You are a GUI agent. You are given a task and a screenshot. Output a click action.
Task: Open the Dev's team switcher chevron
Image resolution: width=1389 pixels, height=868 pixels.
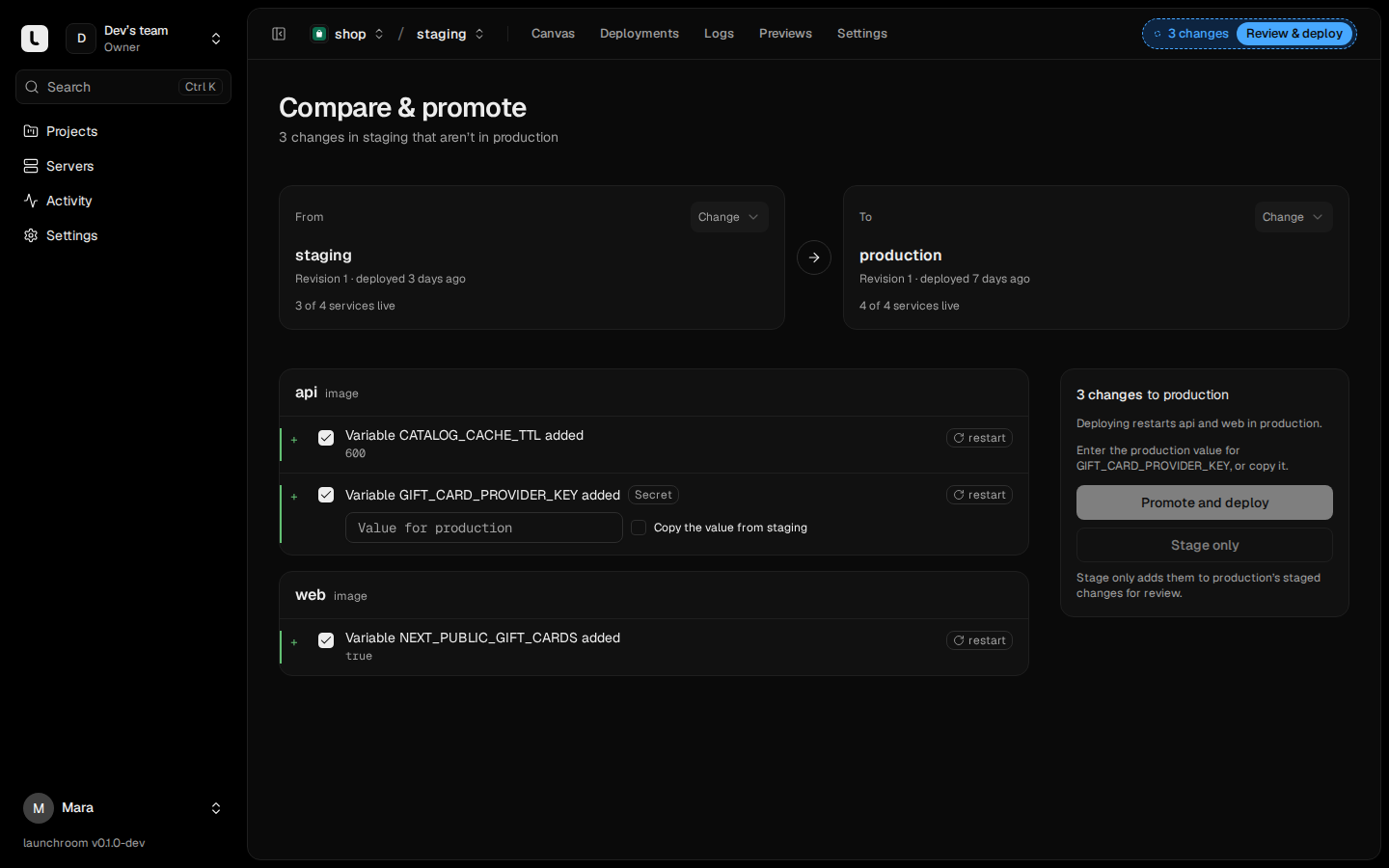click(x=216, y=39)
